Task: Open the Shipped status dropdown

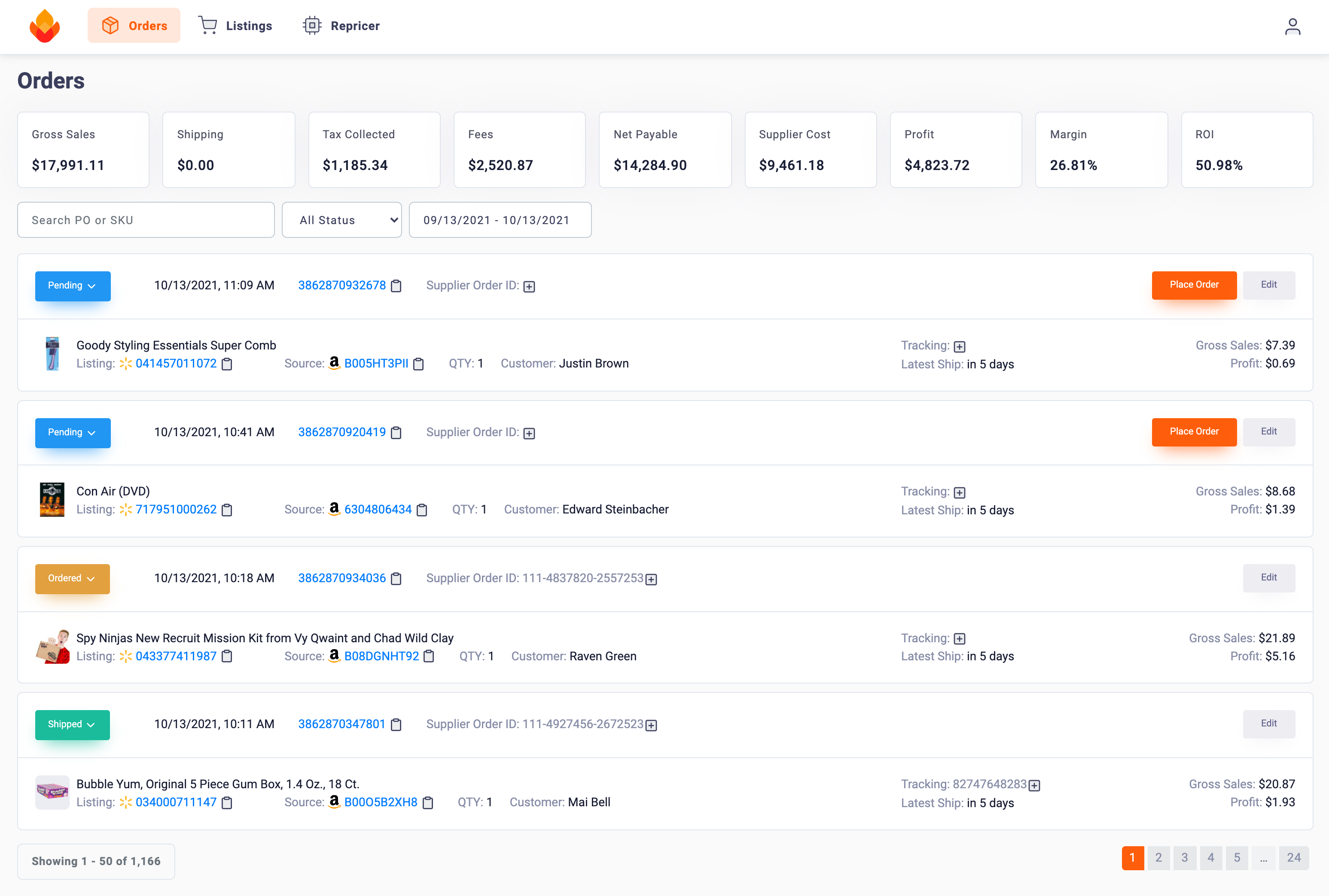Action: point(72,725)
